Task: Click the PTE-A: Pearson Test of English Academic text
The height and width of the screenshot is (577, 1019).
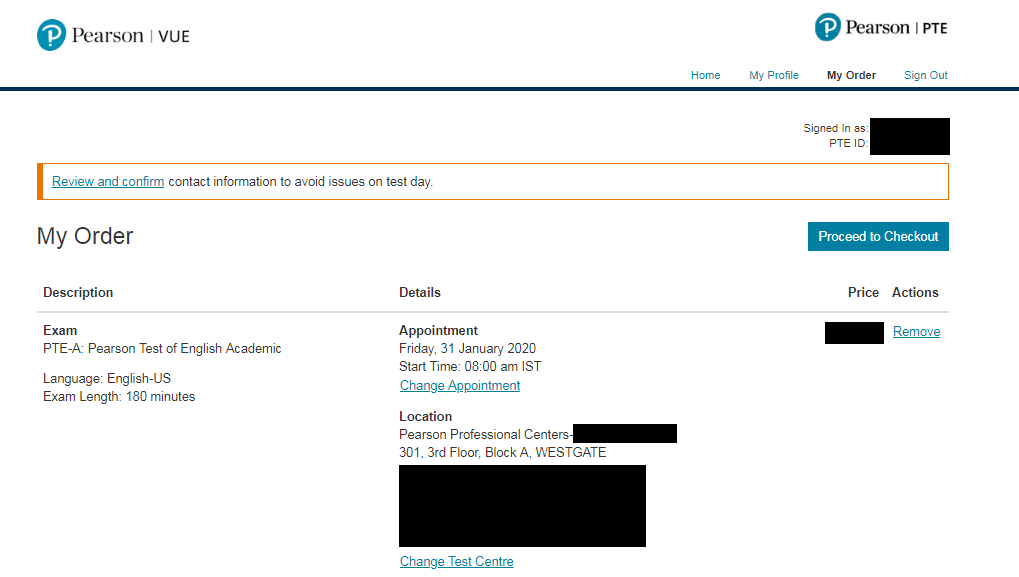Action: pos(162,348)
